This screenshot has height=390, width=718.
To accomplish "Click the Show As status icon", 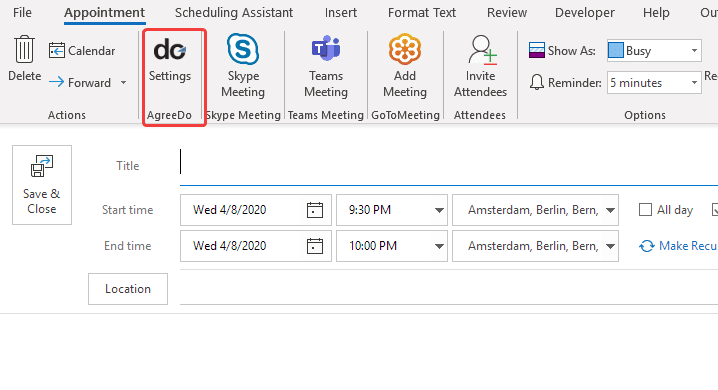I will click(x=537, y=50).
